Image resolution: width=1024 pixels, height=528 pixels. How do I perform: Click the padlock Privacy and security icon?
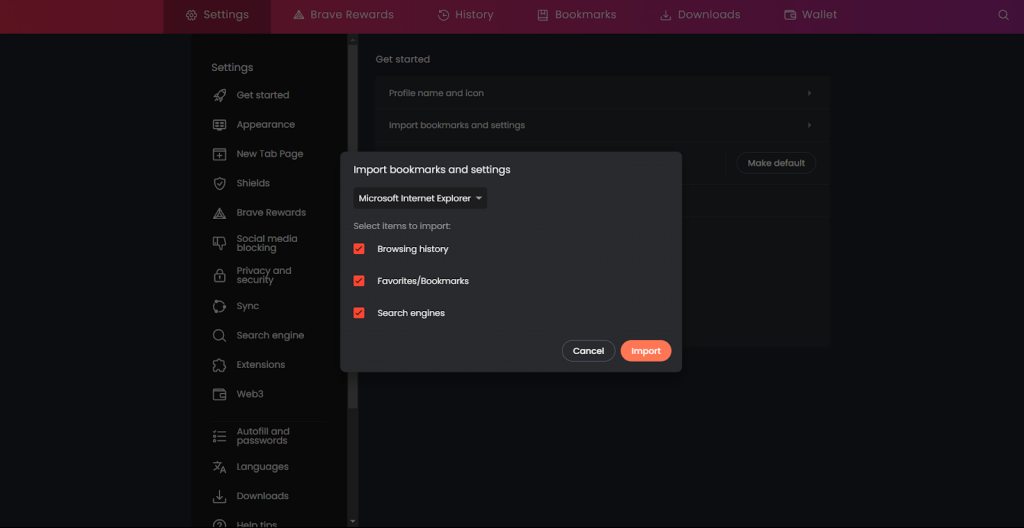(219, 276)
